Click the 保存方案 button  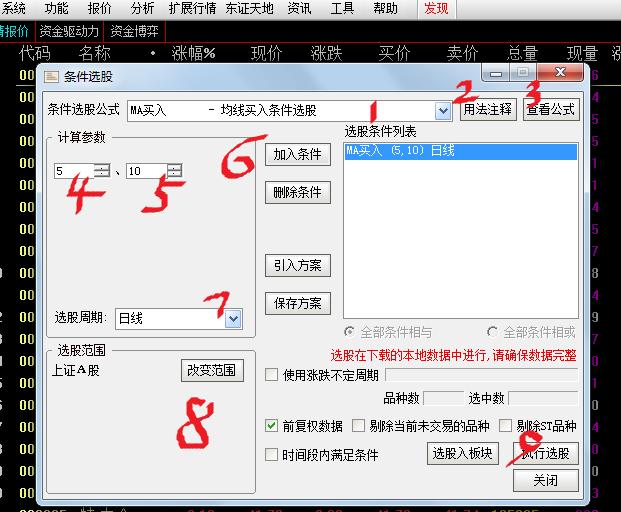298,303
